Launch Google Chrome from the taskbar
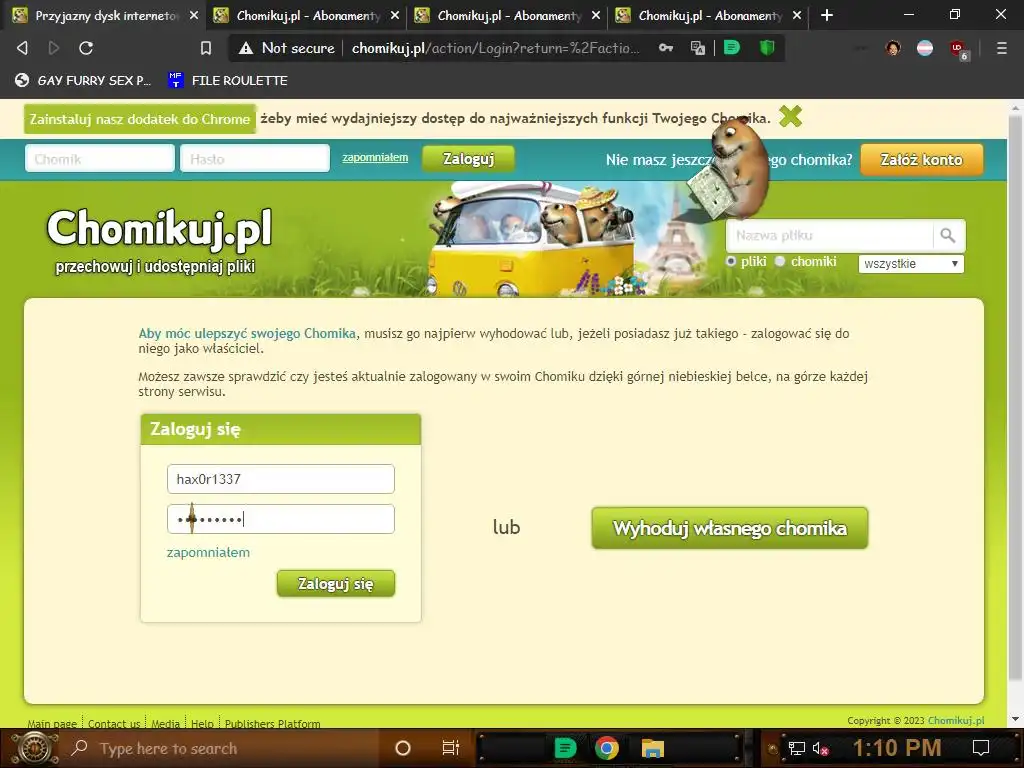The height and width of the screenshot is (768, 1024). (607, 748)
